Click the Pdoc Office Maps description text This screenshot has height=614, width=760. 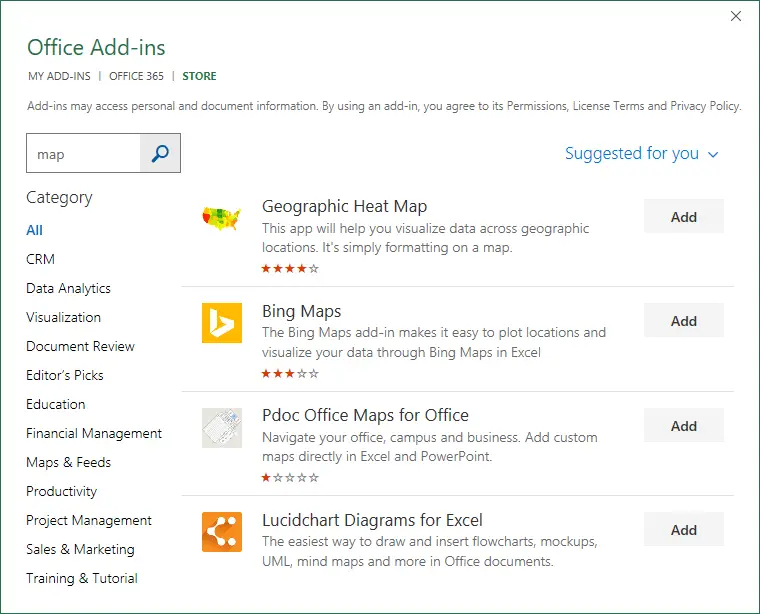429,447
